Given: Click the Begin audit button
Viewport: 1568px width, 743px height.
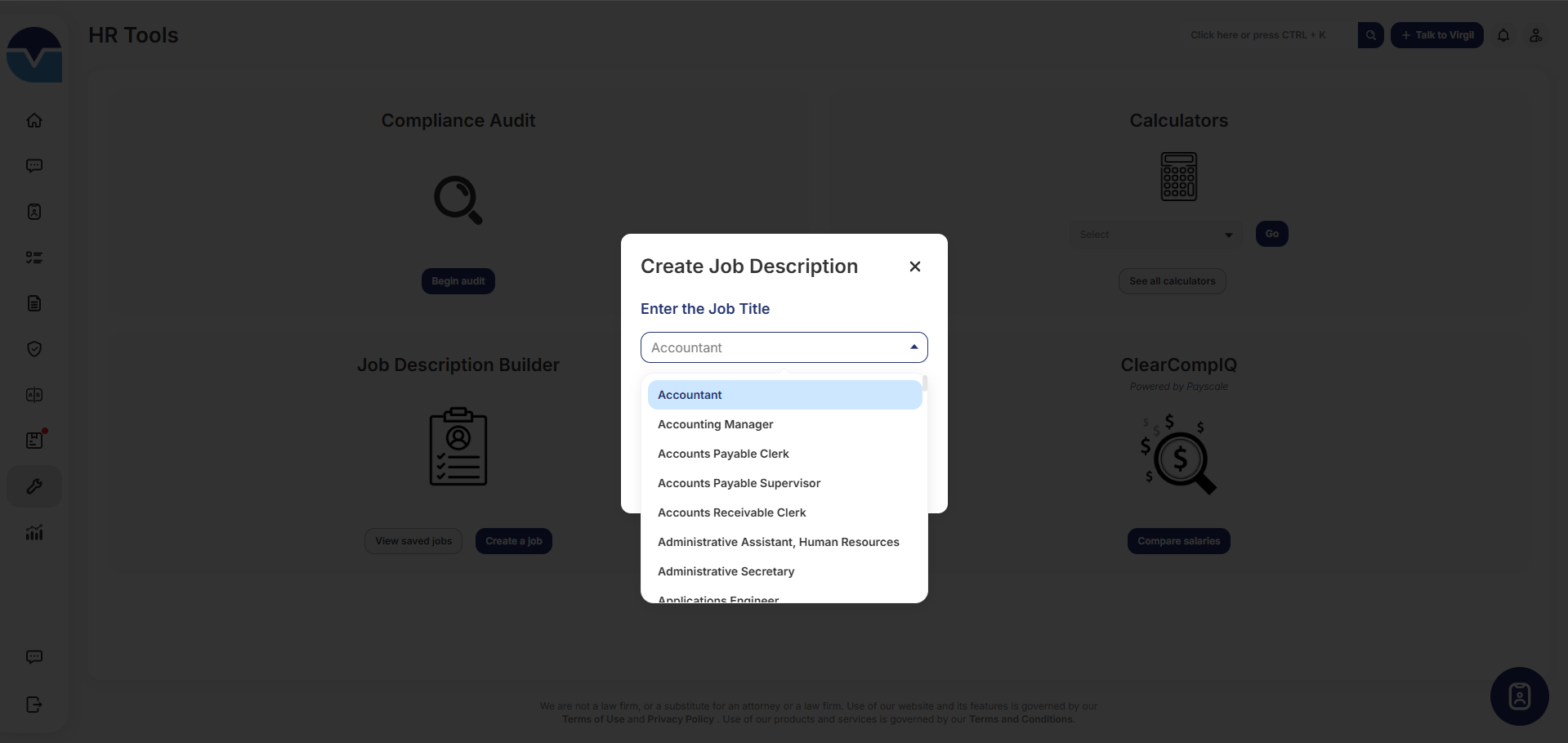Looking at the screenshot, I should click(x=458, y=281).
